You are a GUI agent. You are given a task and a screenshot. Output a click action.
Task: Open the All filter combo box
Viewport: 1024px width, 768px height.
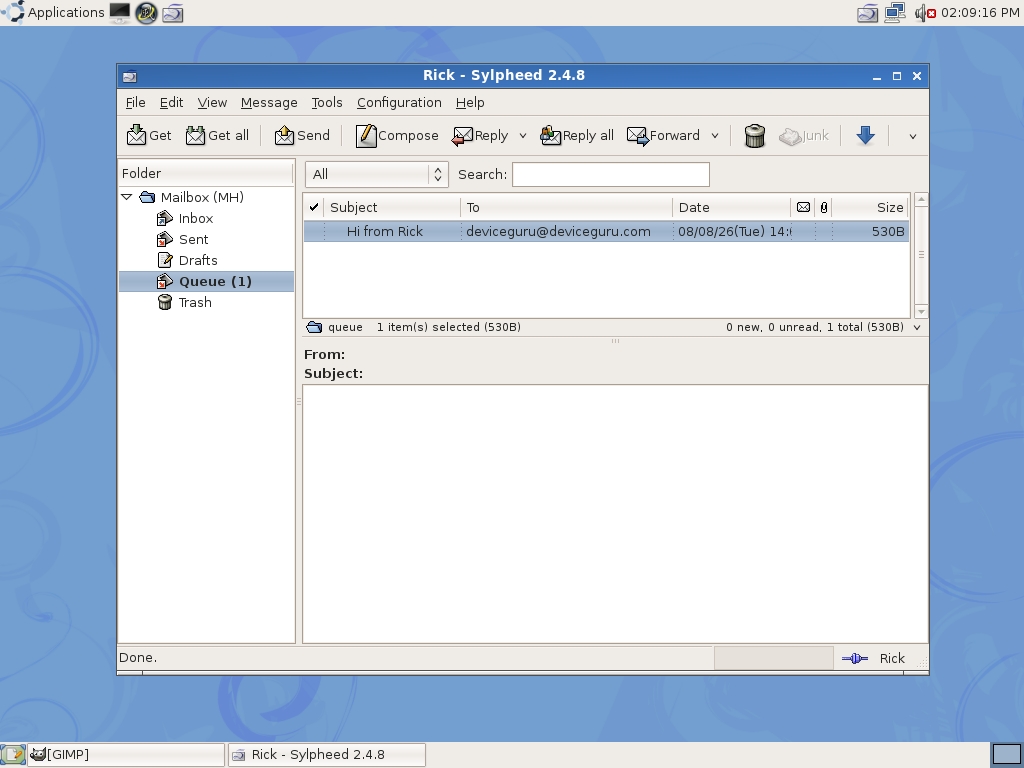[x=377, y=174]
